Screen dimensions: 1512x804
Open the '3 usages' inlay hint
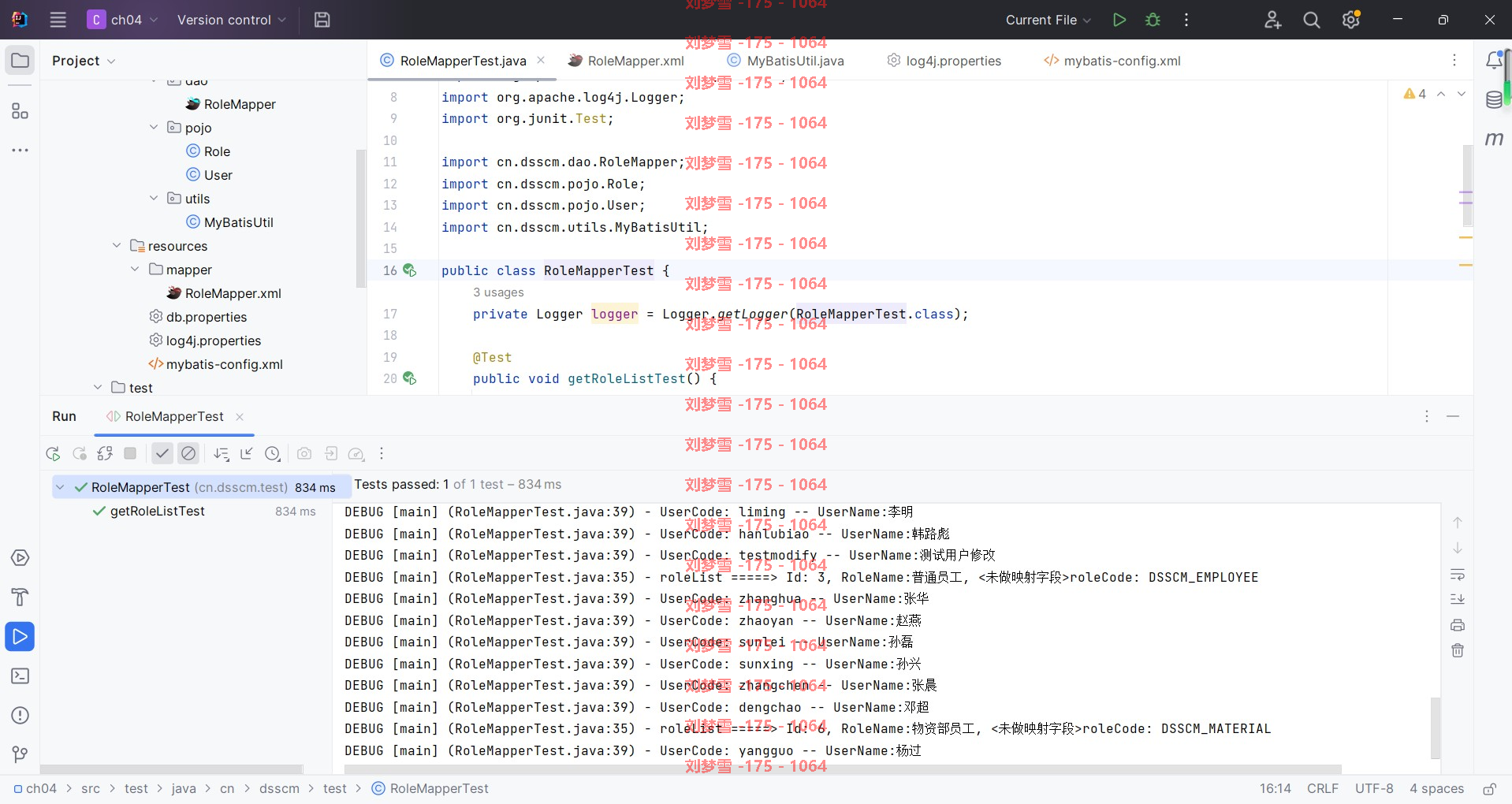498,292
